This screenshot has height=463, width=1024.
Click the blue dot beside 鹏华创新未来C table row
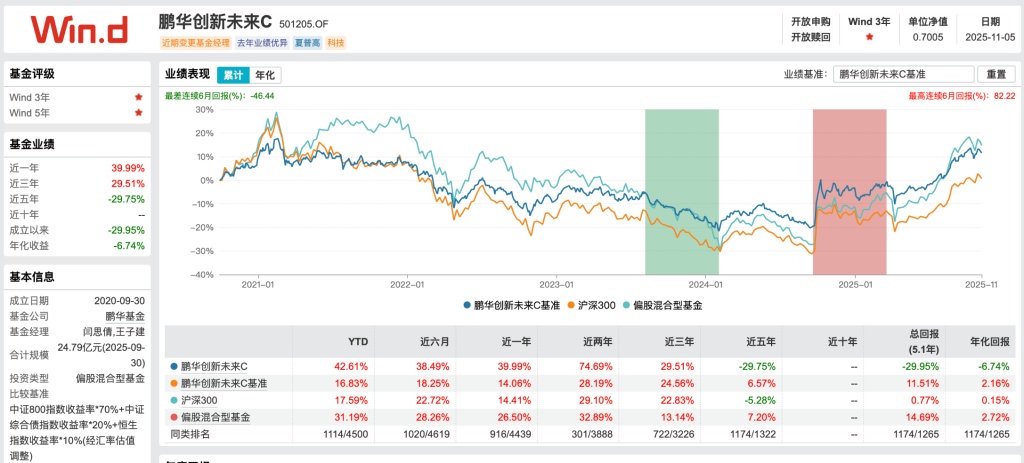pos(174,366)
